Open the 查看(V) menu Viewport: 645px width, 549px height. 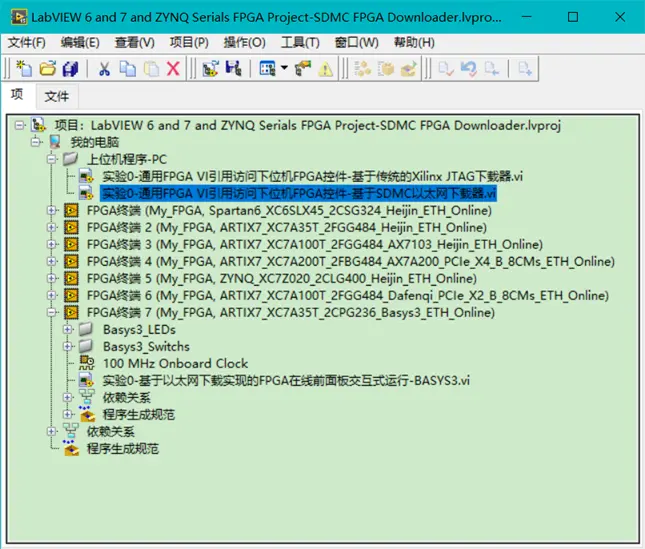click(x=135, y=42)
